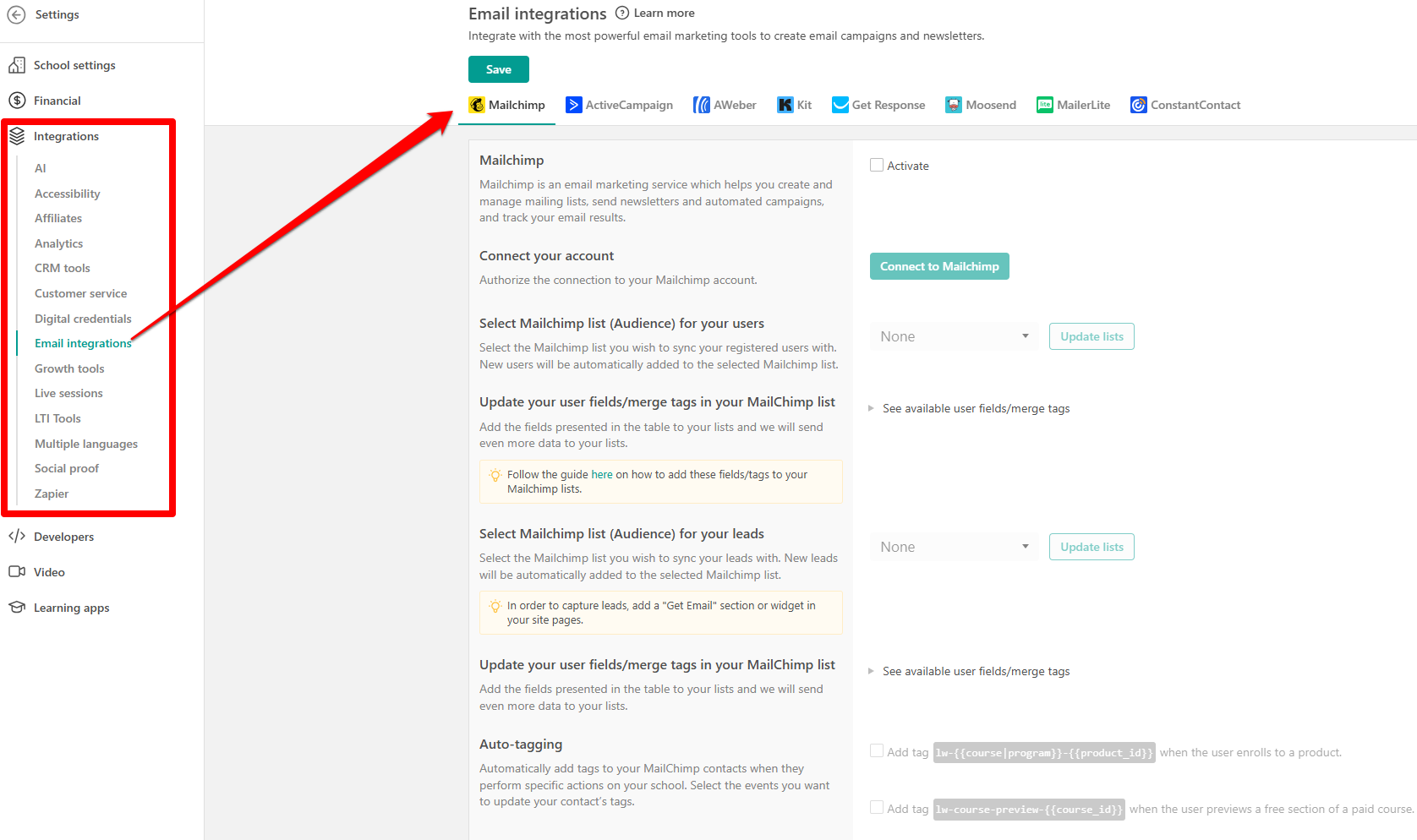Image resolution: width=1417 pixels, height=840 pixels.
Task: Switch to the MailerLite tab
Action: [x=1074, y=105]
